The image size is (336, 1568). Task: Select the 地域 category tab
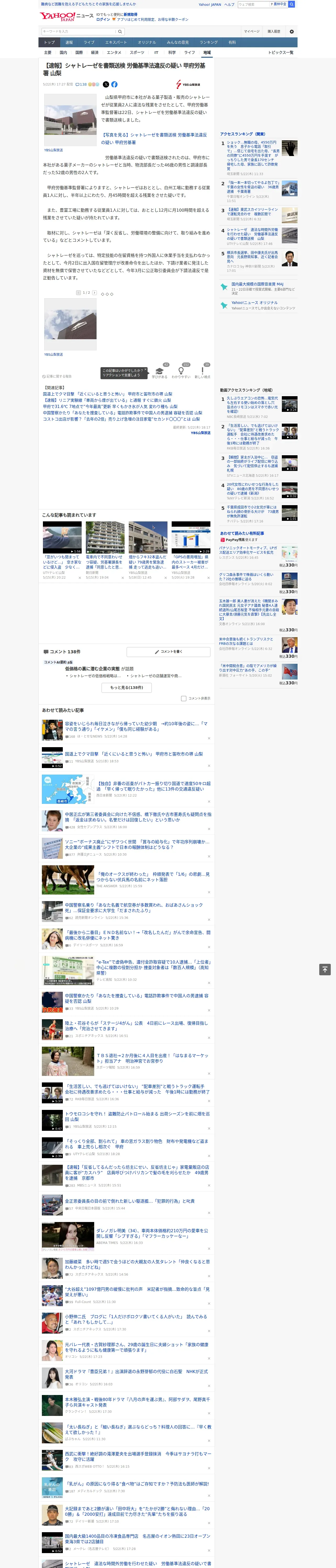point(207,52)
